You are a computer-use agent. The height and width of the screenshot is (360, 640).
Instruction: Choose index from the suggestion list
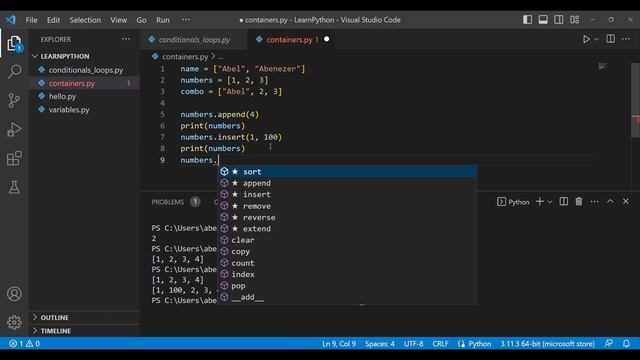pyautogui.click(x=348, y=275)
